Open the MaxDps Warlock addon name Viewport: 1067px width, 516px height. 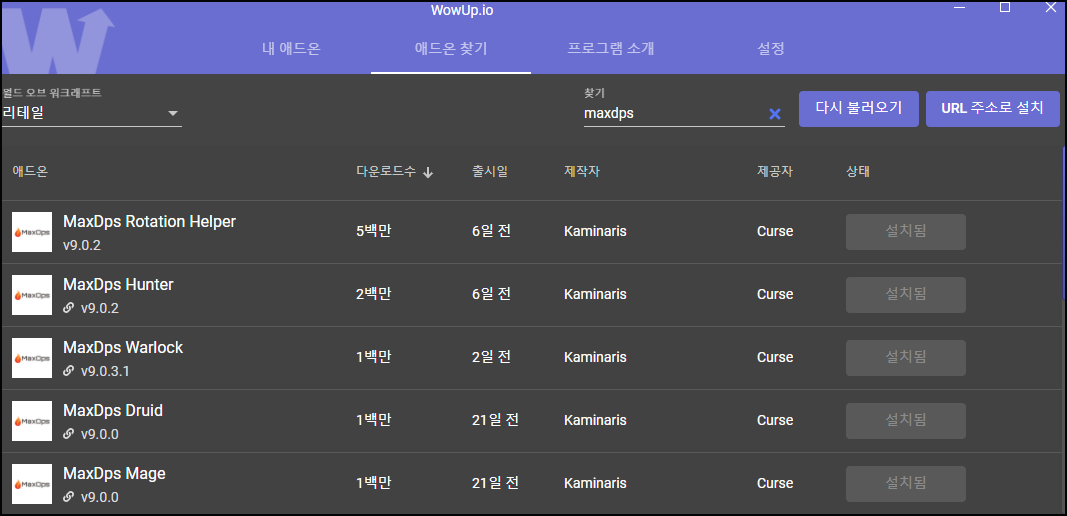[x=123, y=347]
